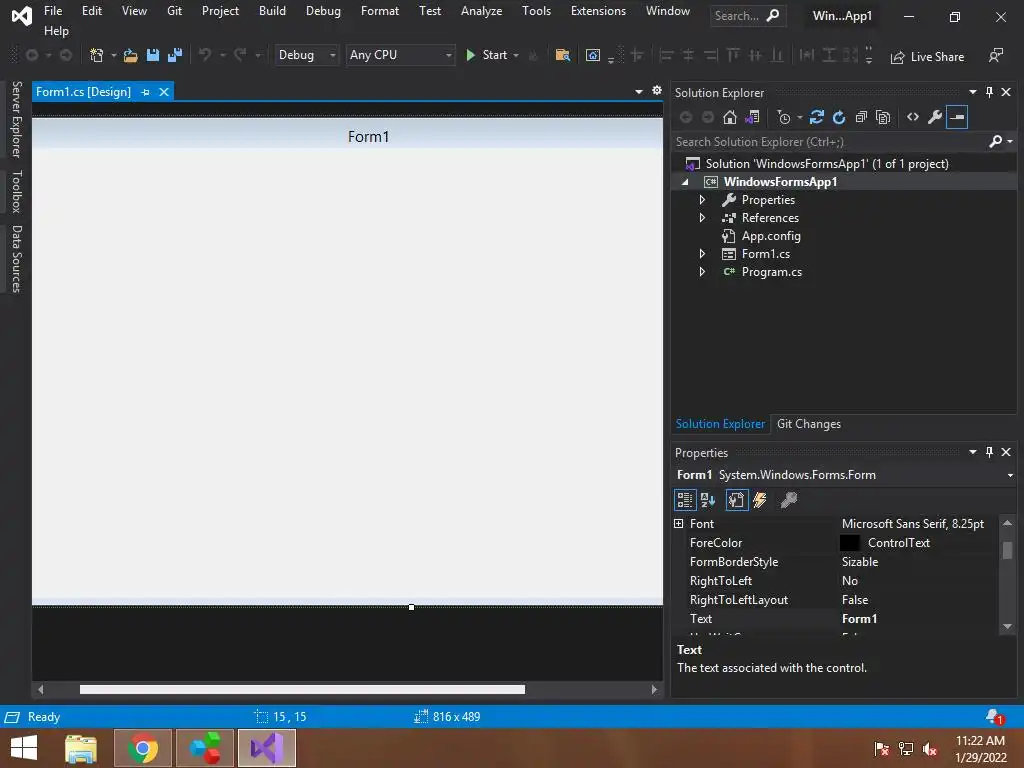This screenshot has height=768, width=1024.
Task: Open Solution Explorer window options dropdown
Action: click(x=973, y=92)
